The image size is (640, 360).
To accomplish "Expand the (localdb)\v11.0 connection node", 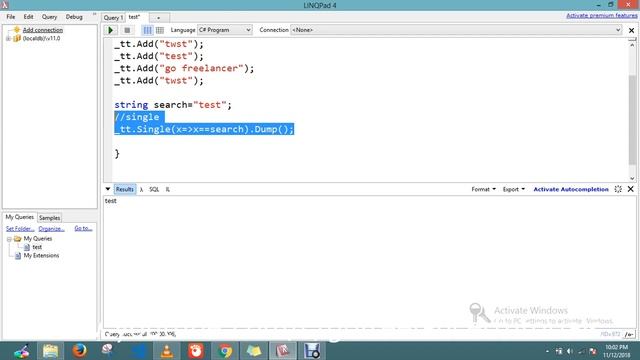I will tap(8, 39).
